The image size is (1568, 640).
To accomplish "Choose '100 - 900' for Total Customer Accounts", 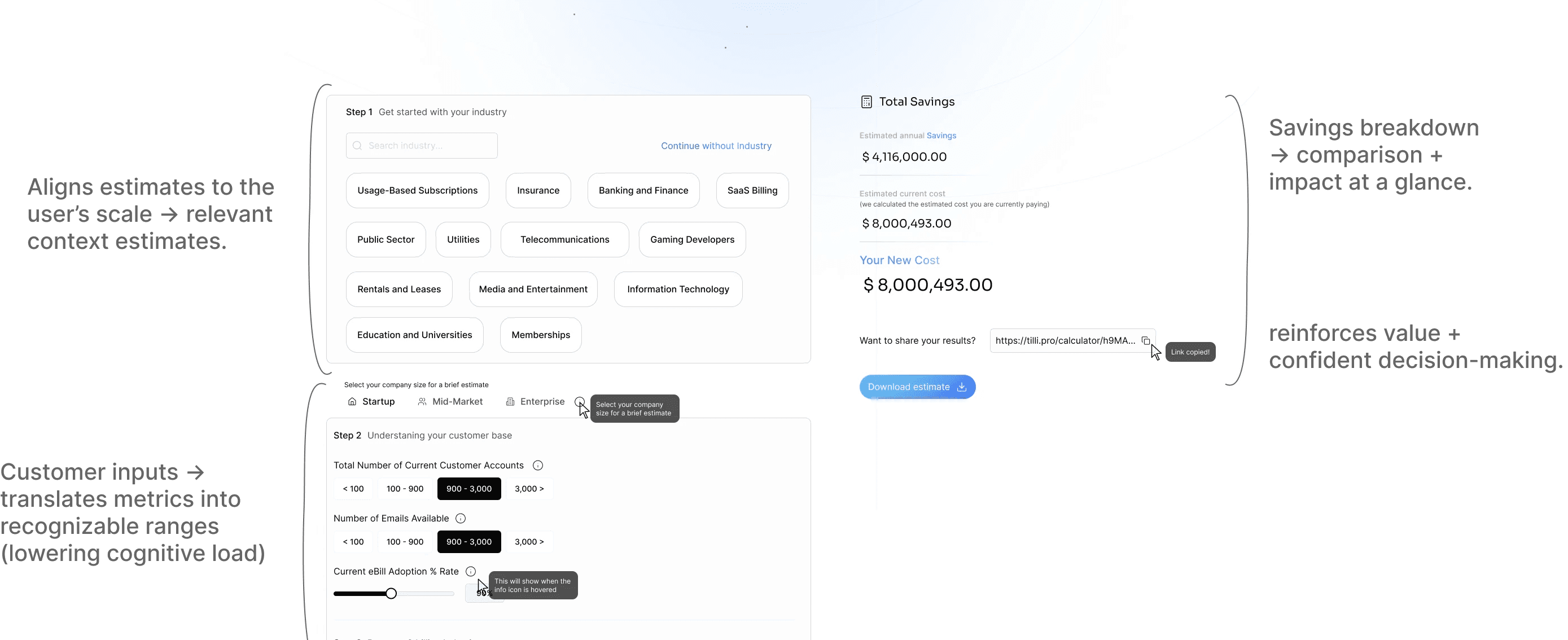I will [x=405, y=489].
